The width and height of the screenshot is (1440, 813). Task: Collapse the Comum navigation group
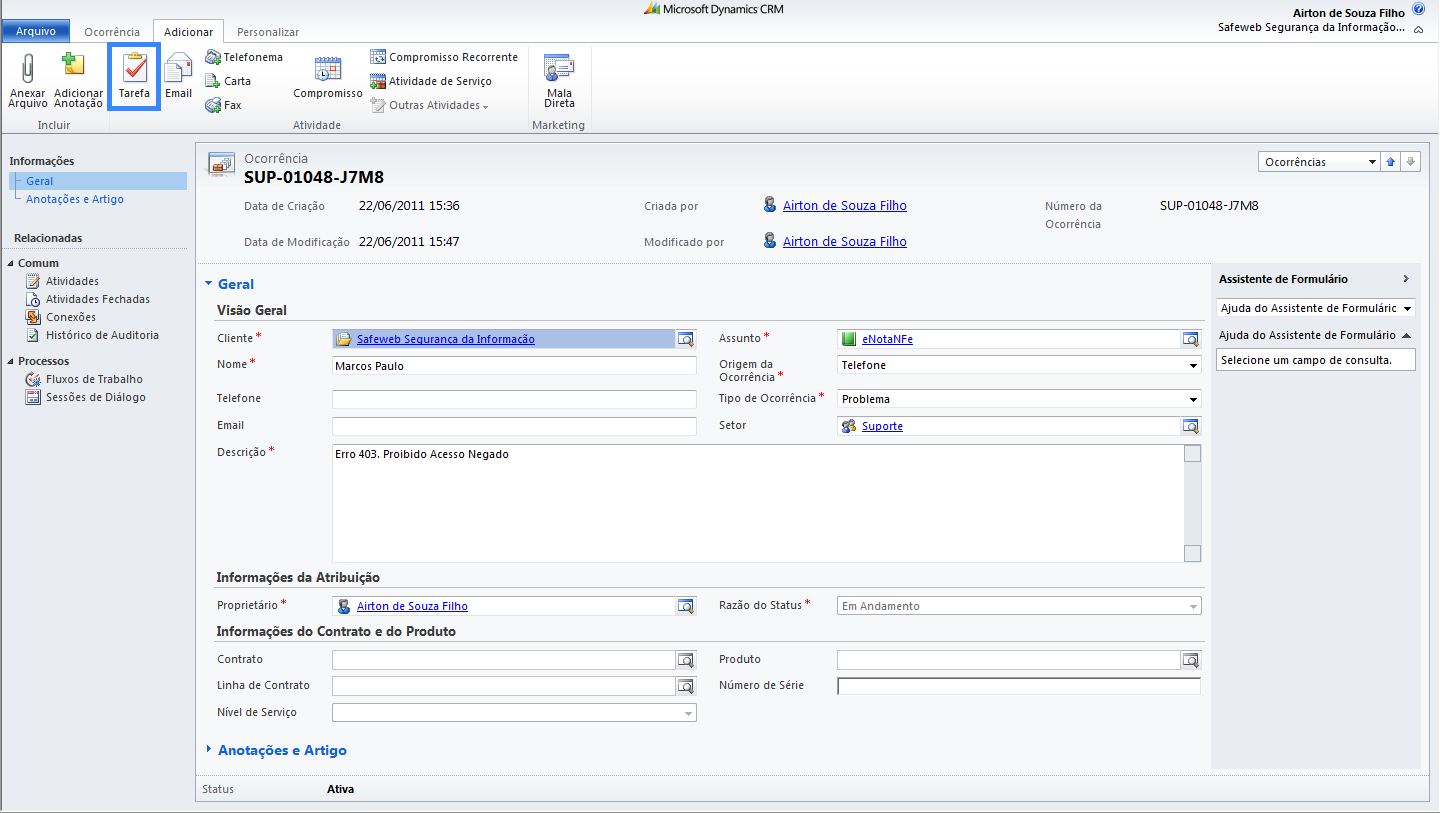[11, 263]
